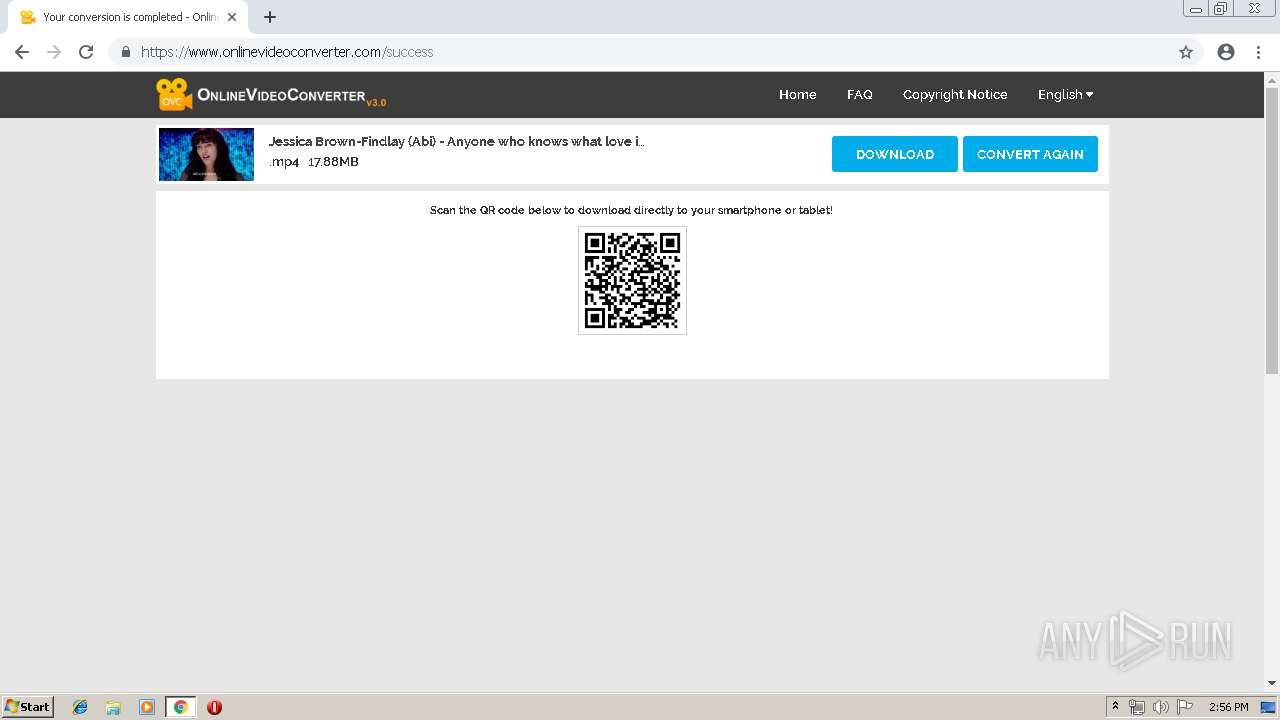Open a new browser tab
This screenshot has height=720, width=1280.
[x=270, y=17]
